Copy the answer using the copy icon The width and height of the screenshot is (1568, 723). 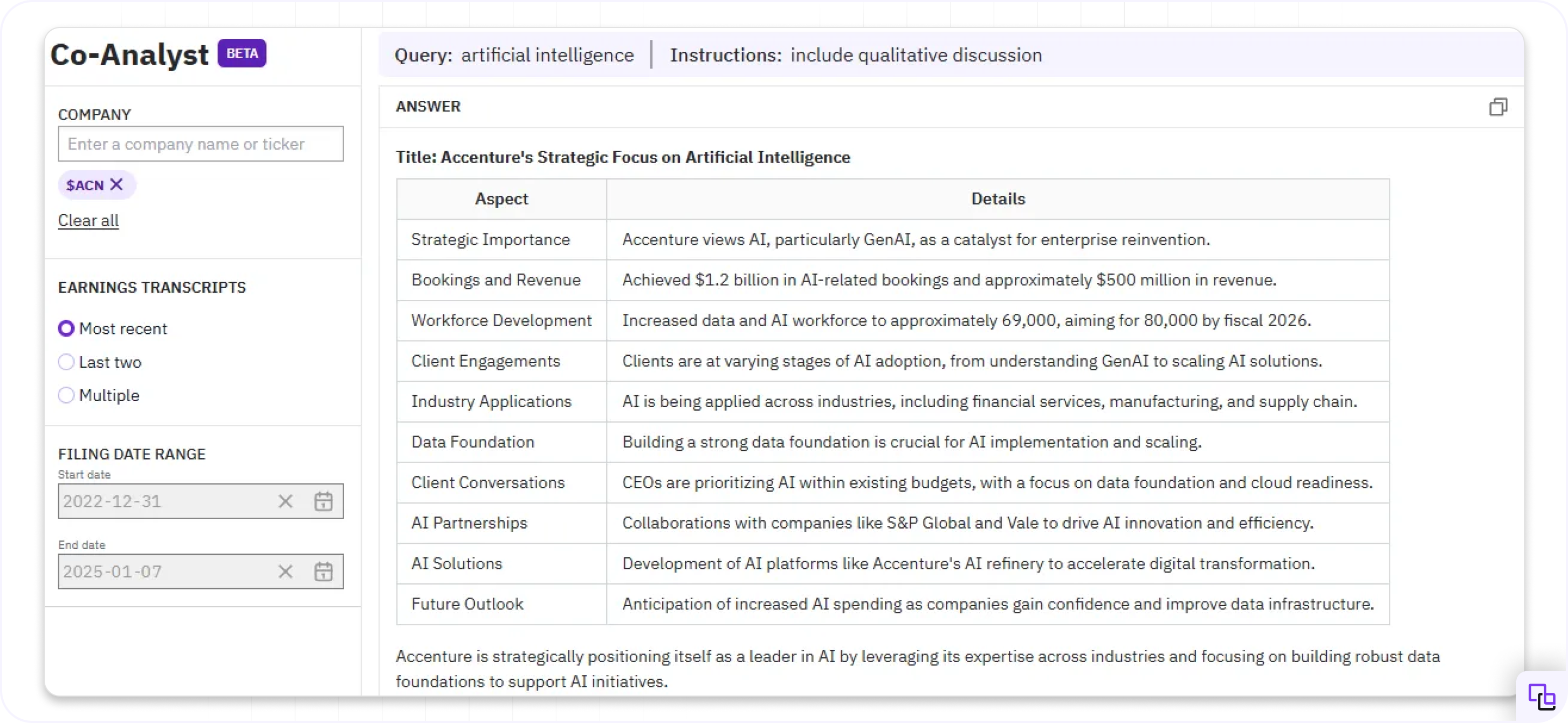(x=1498, y=107)
